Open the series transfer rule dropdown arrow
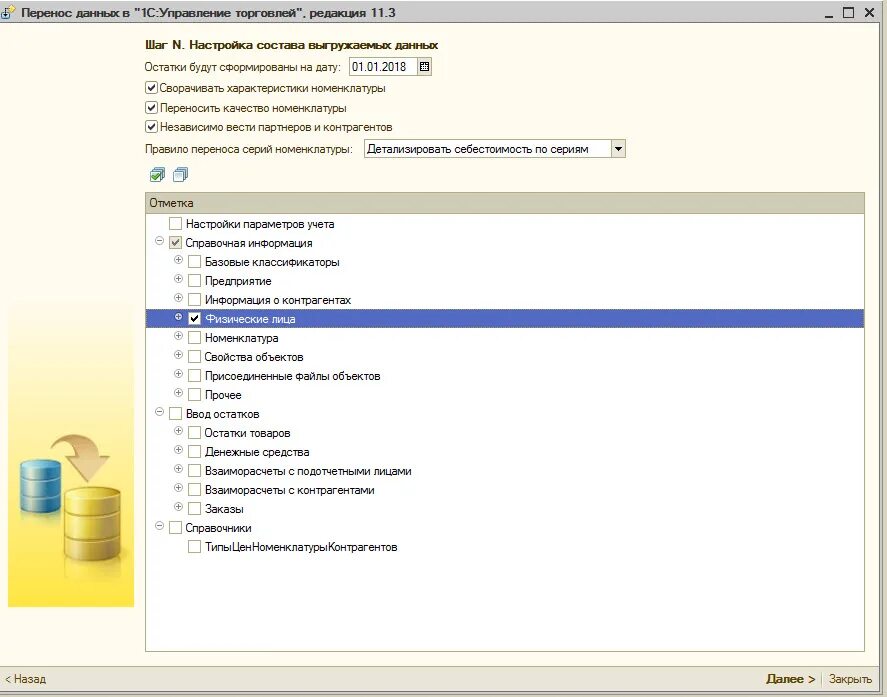 coord(618,149)
